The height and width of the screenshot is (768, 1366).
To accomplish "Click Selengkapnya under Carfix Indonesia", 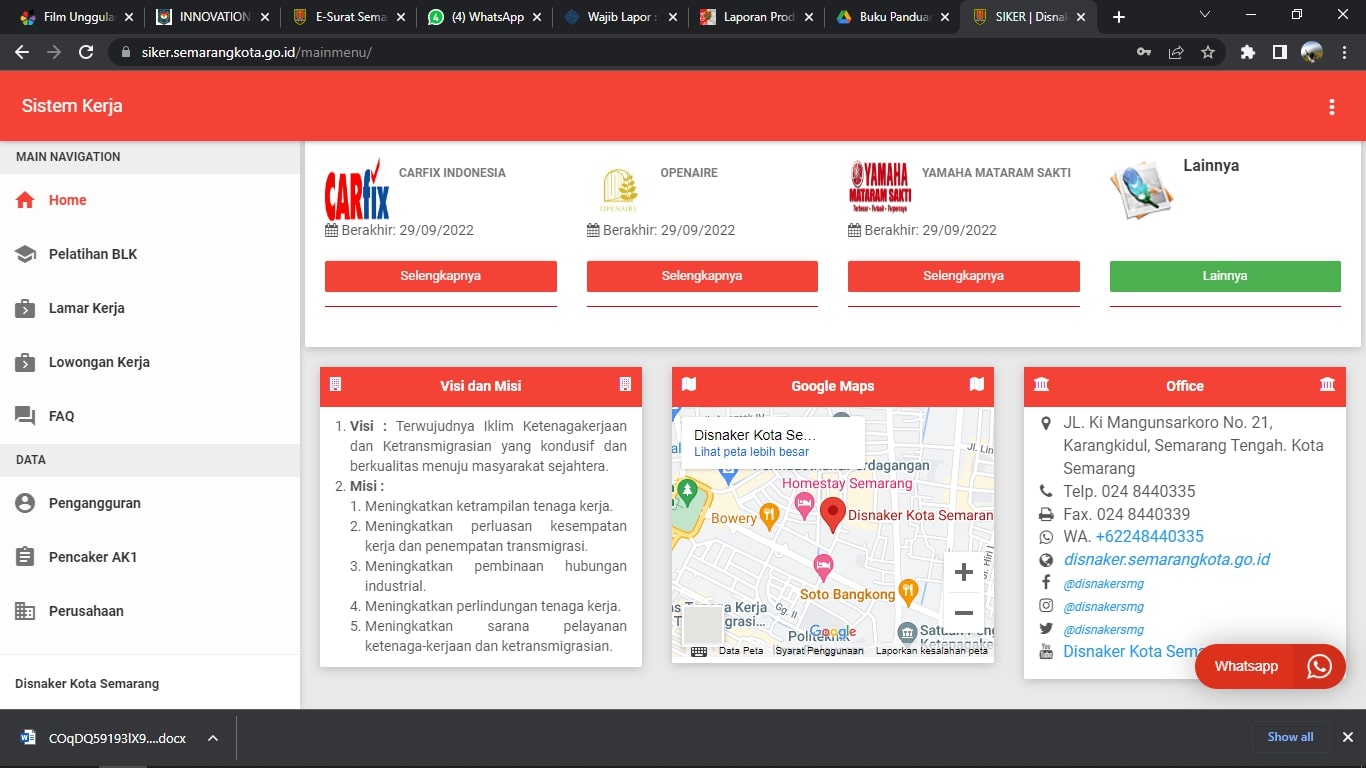I will tap(440, 276).
